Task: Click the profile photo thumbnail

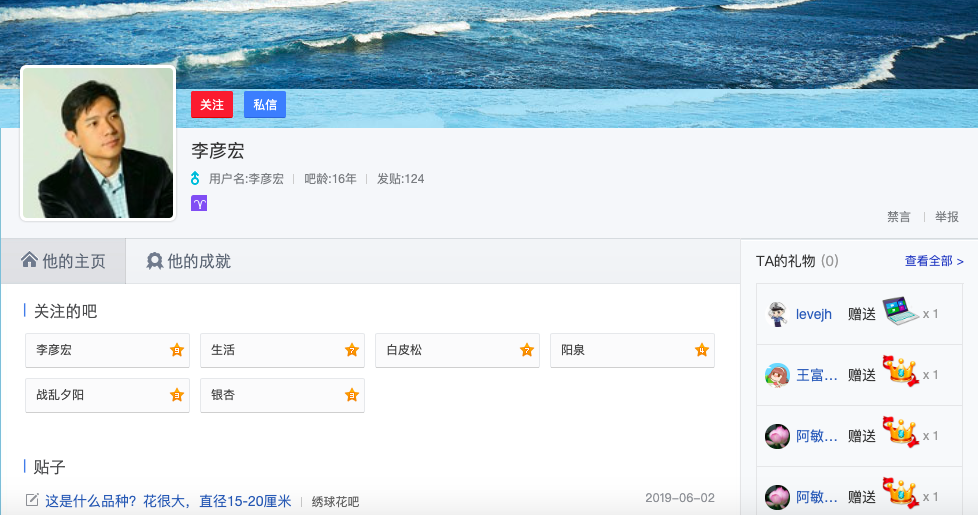Action: point(98,143)
